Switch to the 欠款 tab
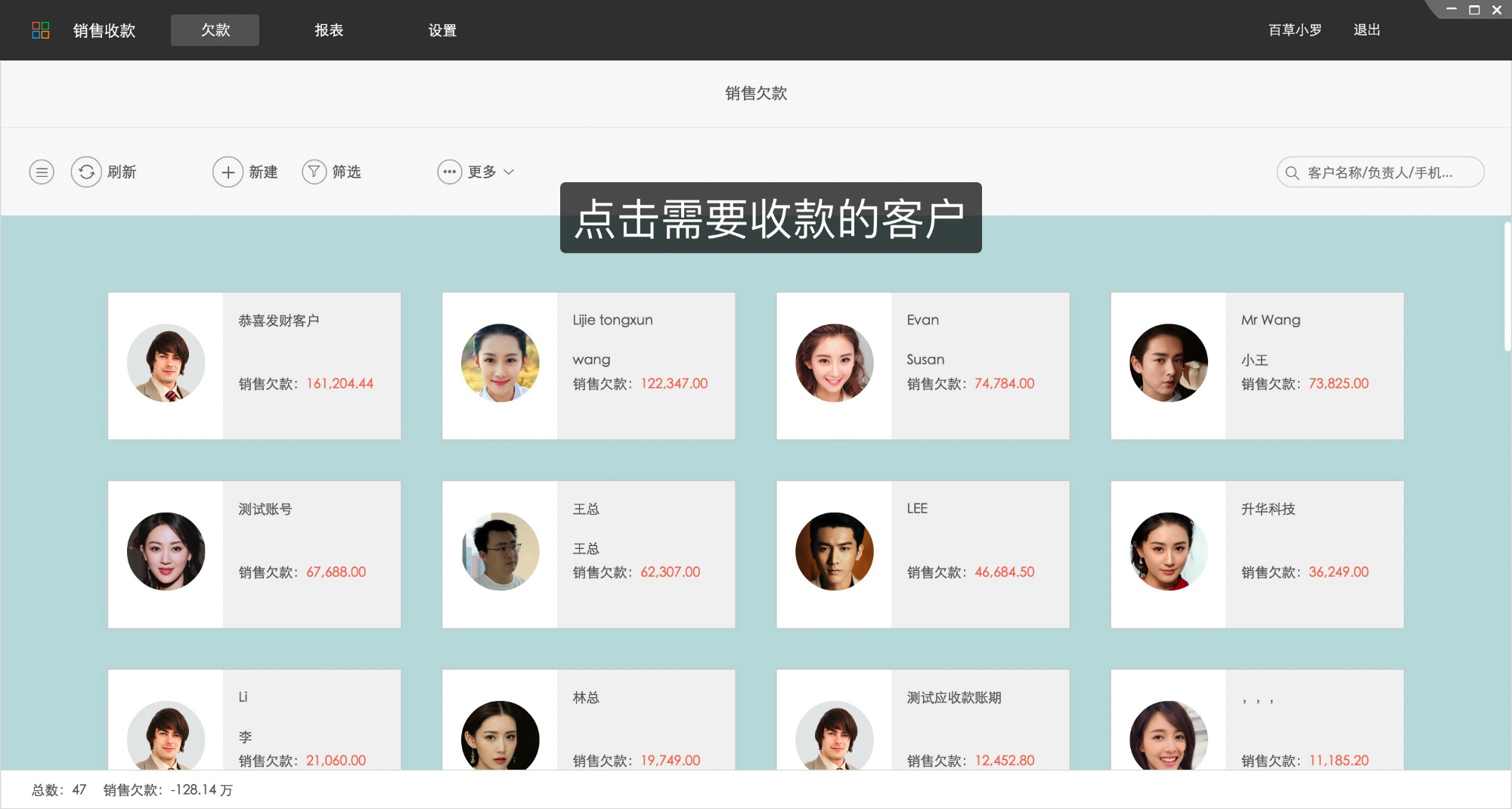 click(x=214, y=29)
